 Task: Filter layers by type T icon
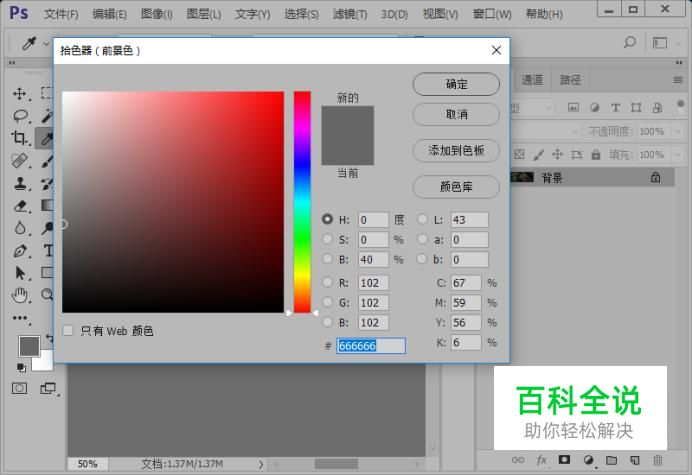click(x=615, y=107)
